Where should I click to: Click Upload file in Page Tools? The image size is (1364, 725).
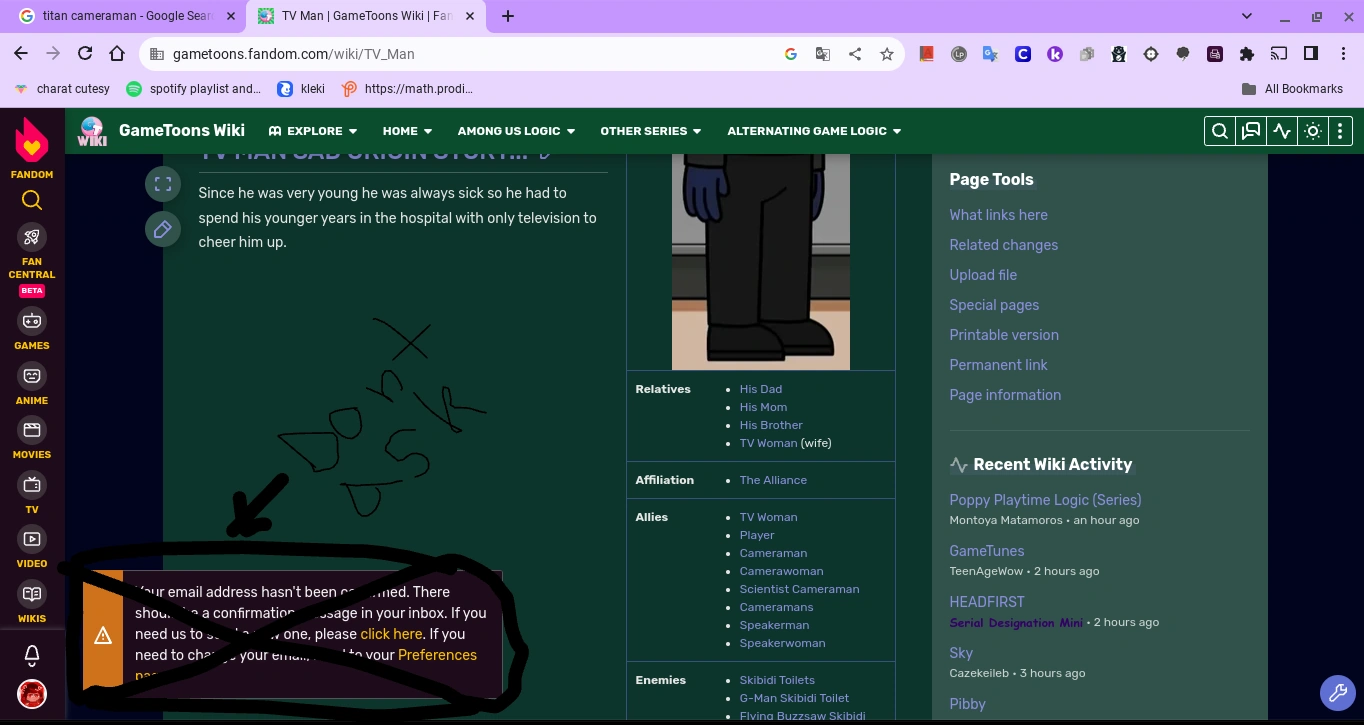(x=983, y=275)
